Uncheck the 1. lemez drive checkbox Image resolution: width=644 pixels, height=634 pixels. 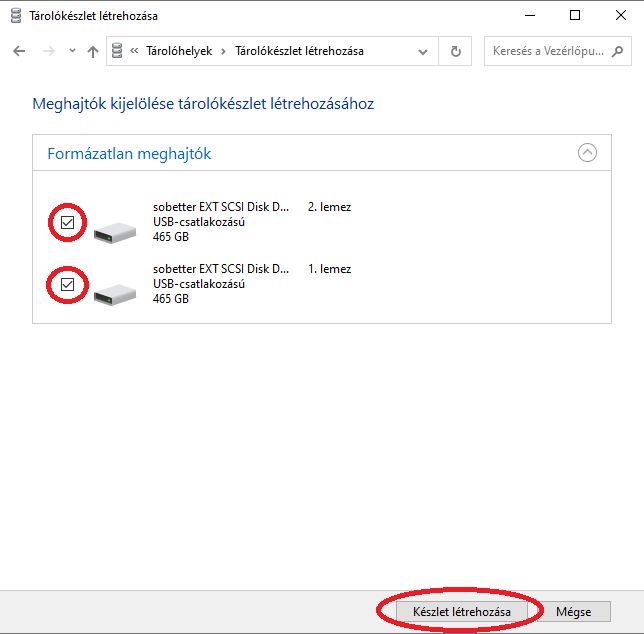click(68, 285)
